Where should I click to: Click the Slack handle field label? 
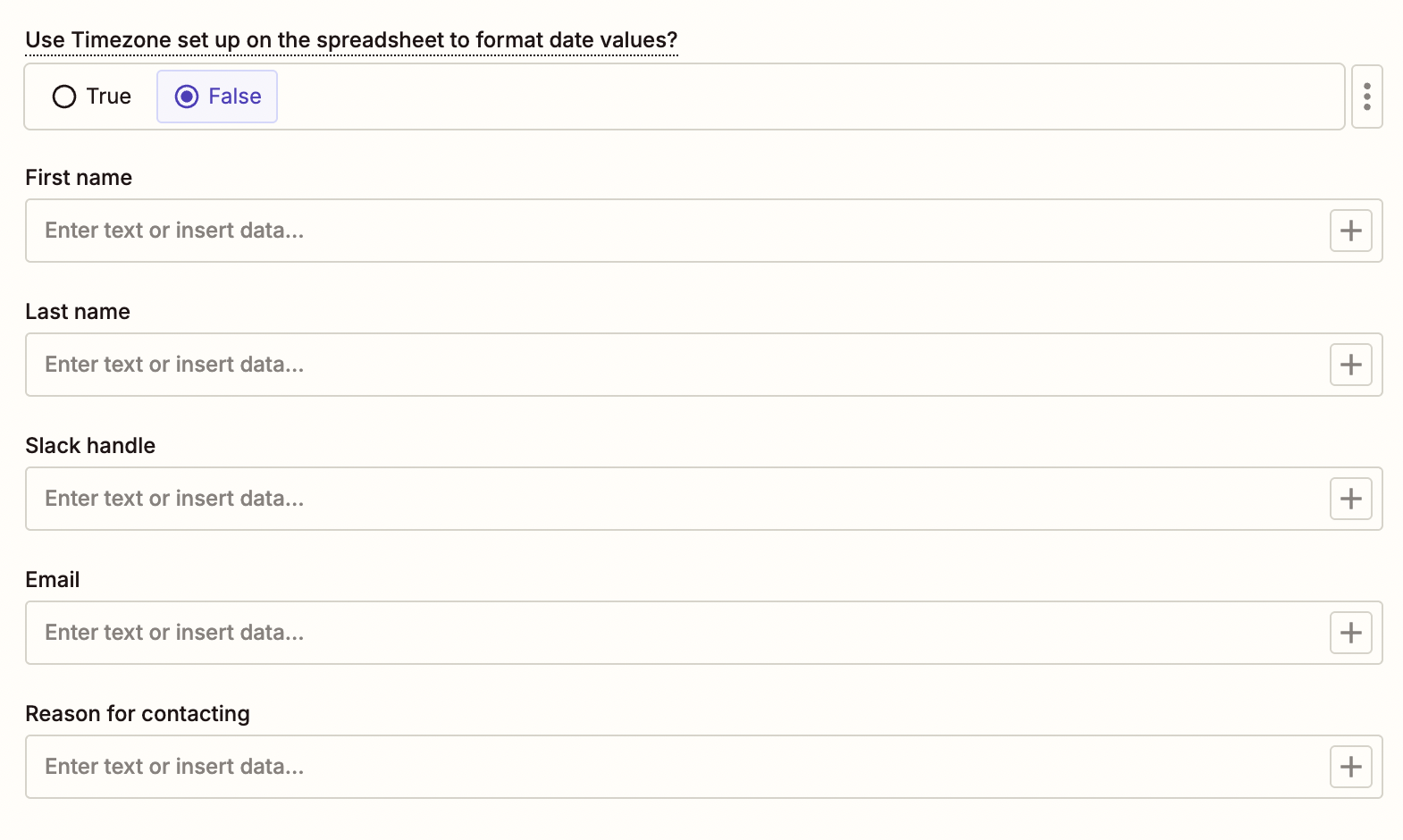click(x=89, y=445)
